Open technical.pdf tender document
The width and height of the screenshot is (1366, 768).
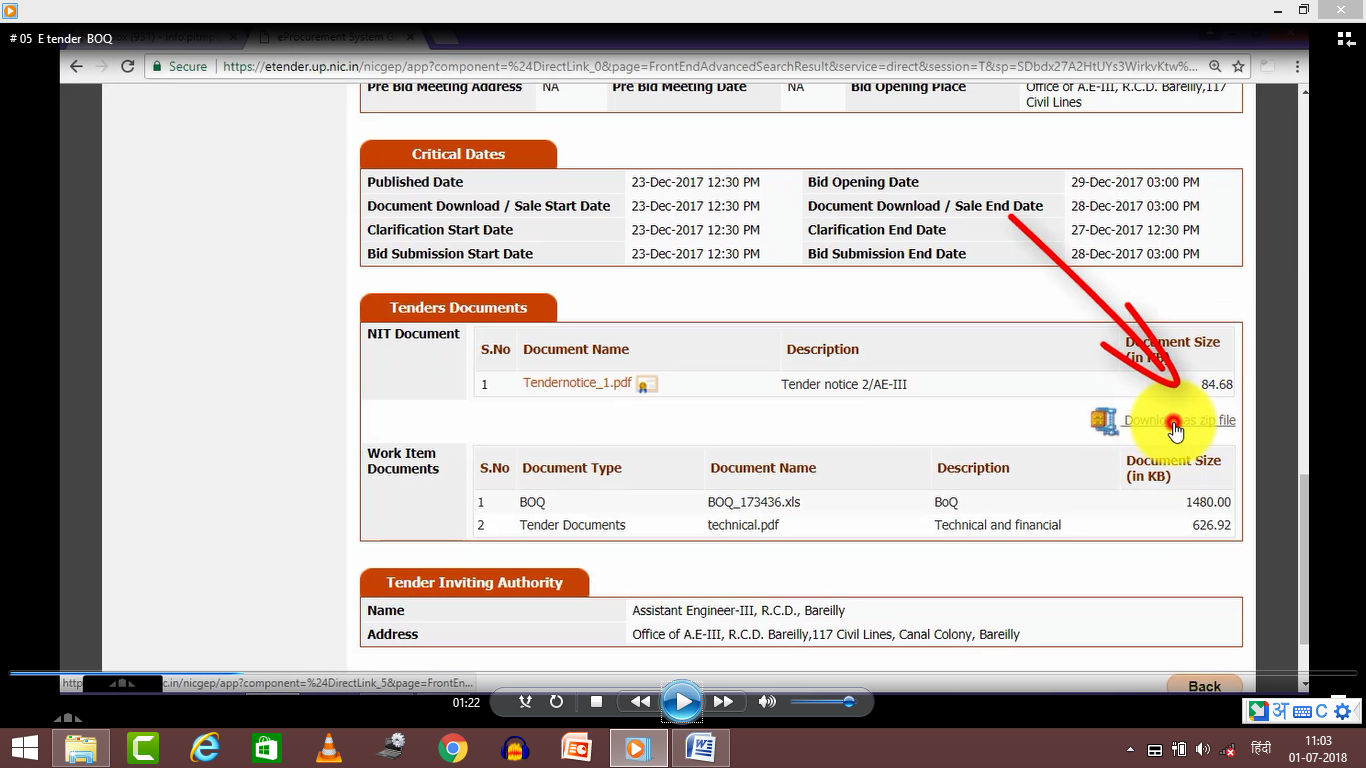[x=743, y=525]
